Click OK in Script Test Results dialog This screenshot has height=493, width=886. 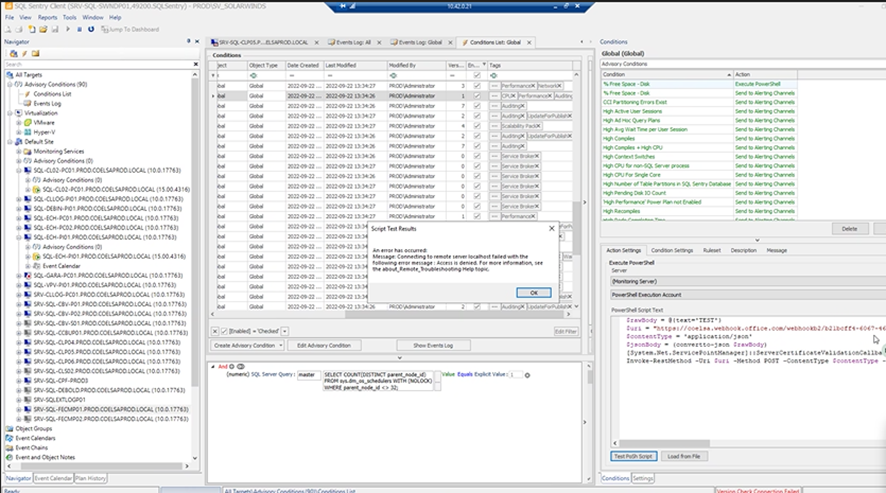pos(533,292)
